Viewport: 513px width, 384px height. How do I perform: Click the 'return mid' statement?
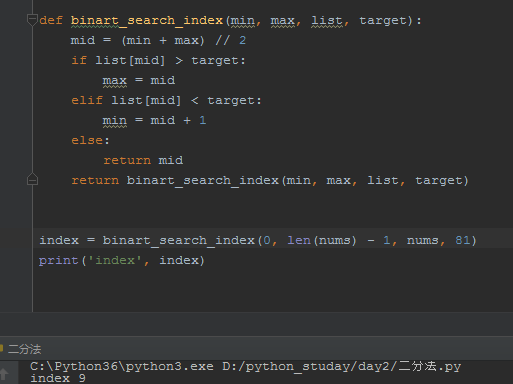point(143,161)
